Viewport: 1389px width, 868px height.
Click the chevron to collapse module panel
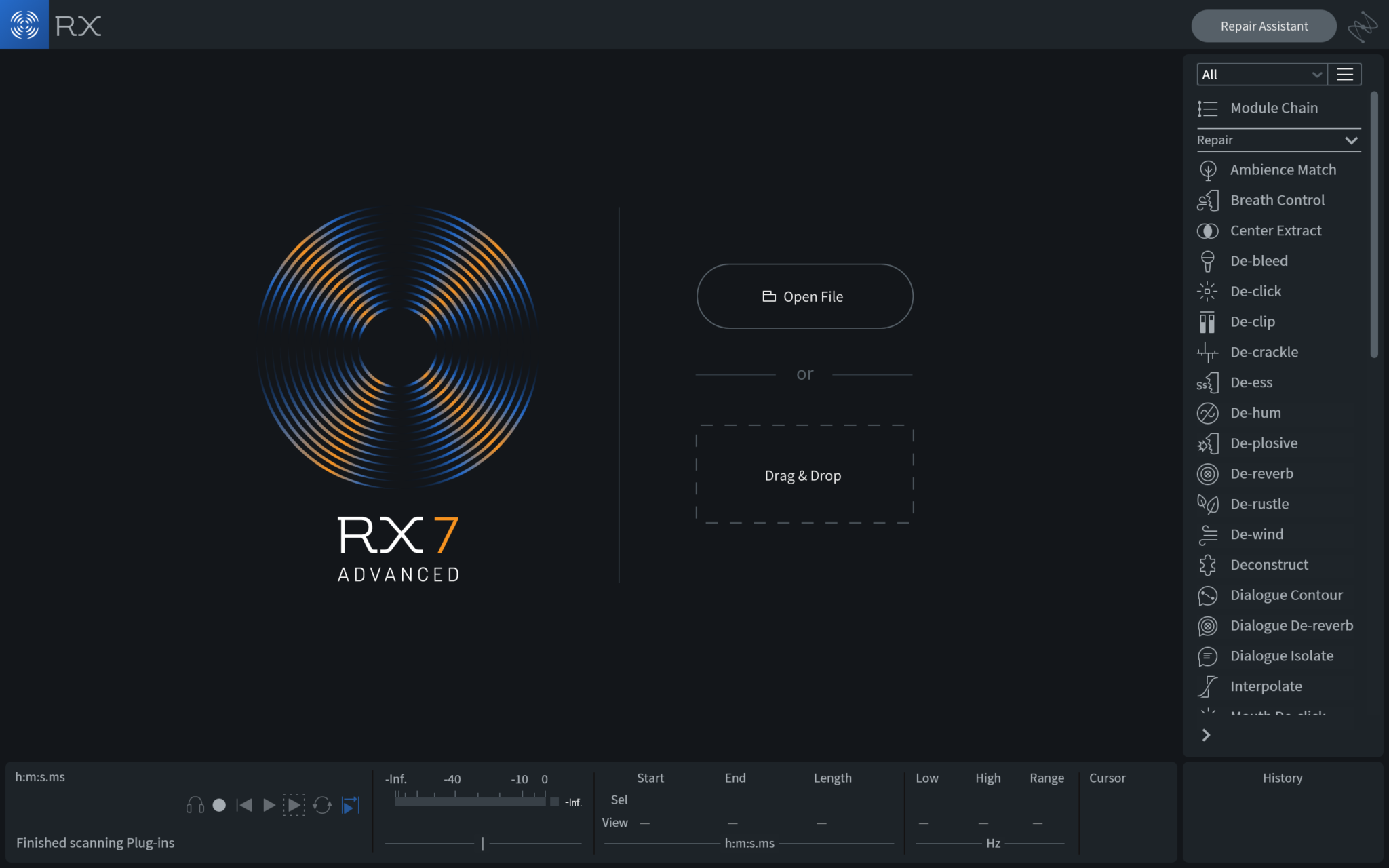click(x=1206, y=735)
